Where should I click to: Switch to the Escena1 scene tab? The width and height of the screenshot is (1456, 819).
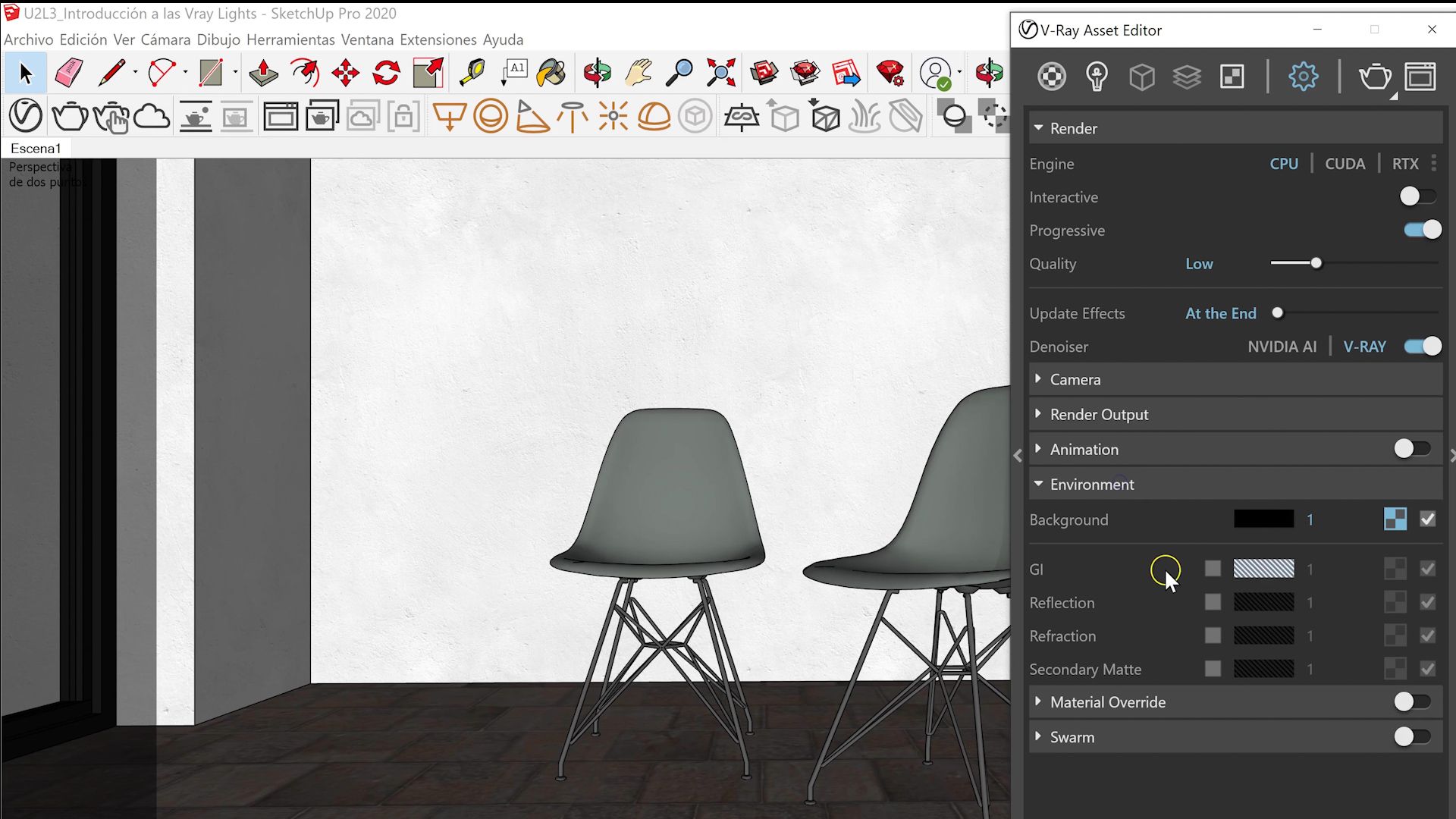36,149
